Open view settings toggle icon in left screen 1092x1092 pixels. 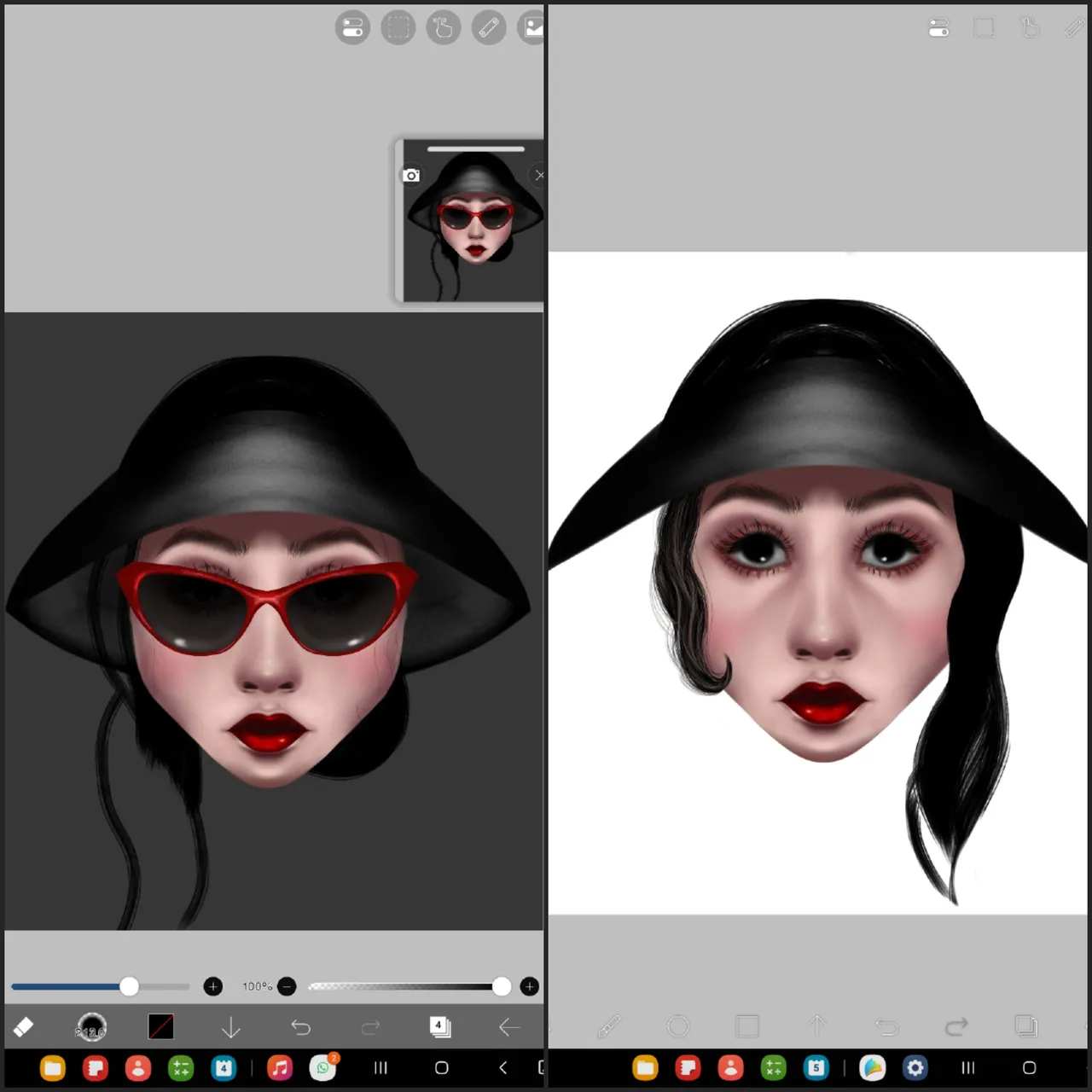352,28
